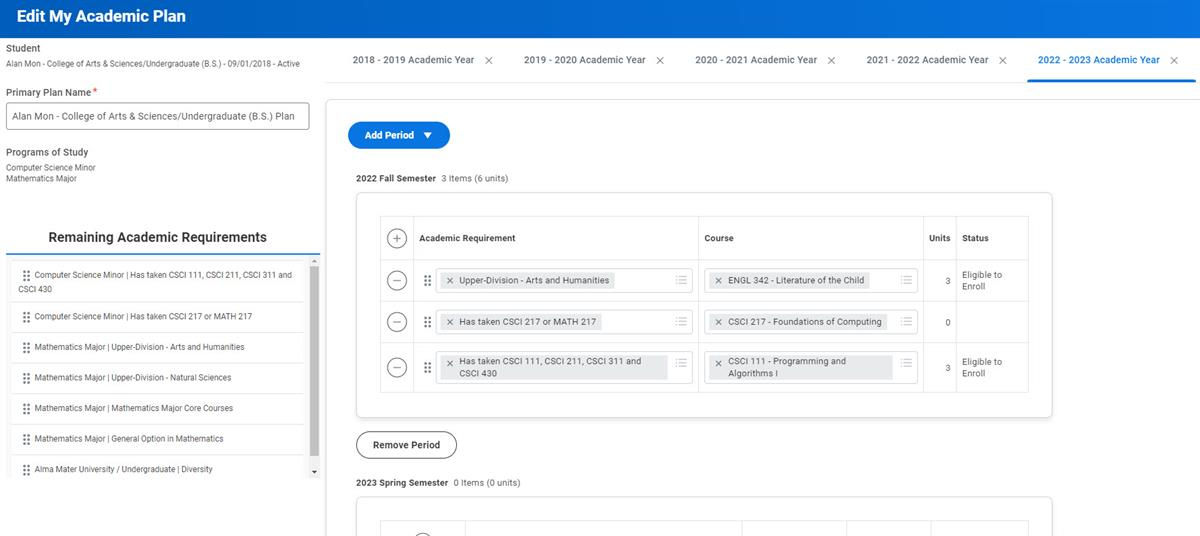Viewport: 1200px width, 536px height.
Task: Switch to the 2020 - 2021 Academic Year tab
Action: click(x=756, y=60)
